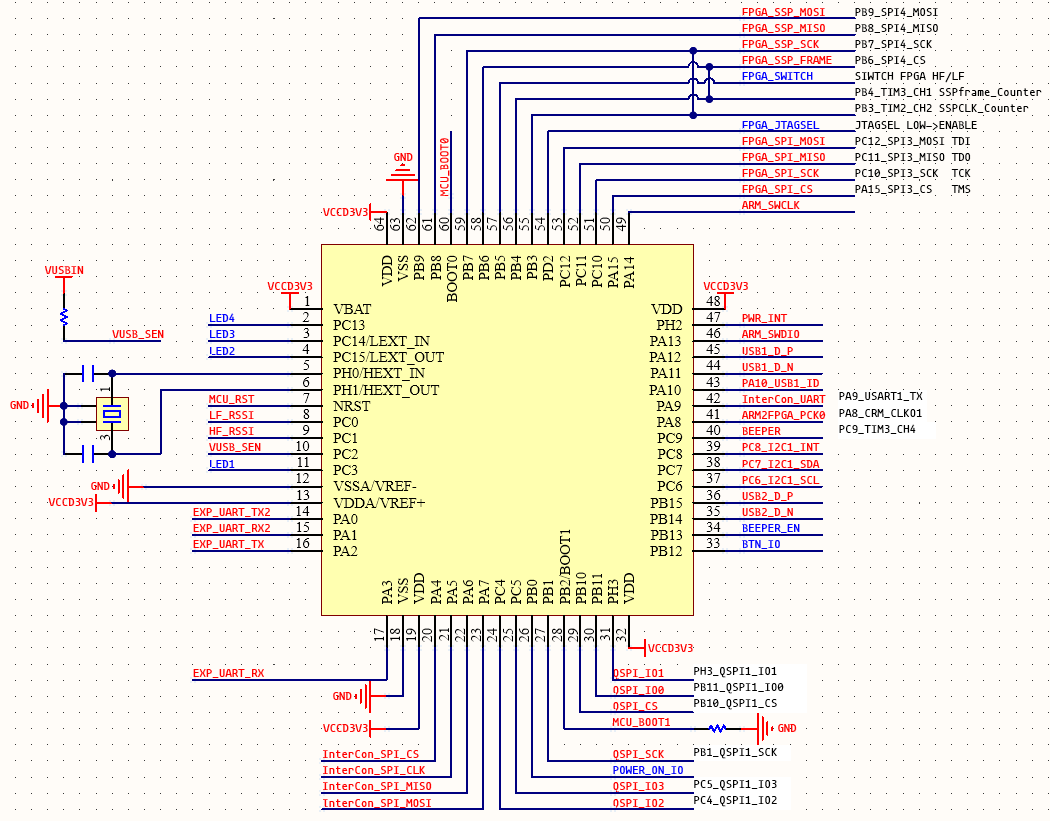Select the LED2 net label

click(222, 351)
